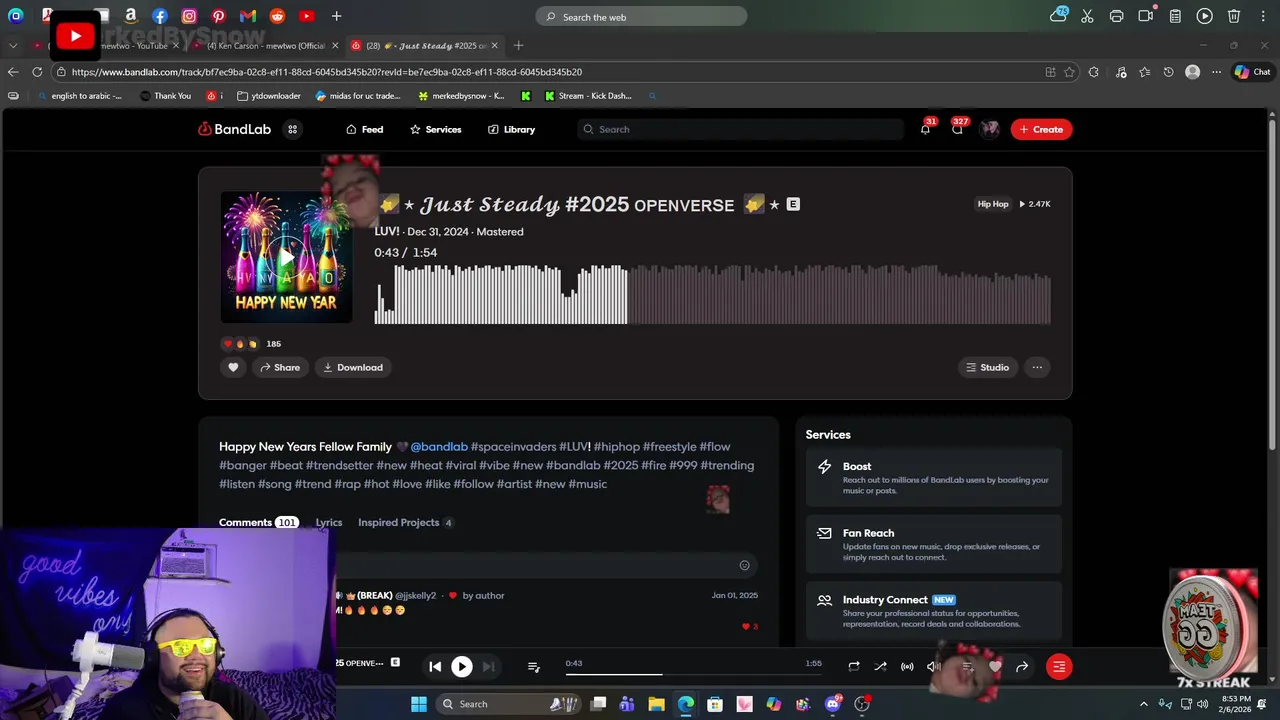Open chat messages with 327 badge

click(958, 129)
